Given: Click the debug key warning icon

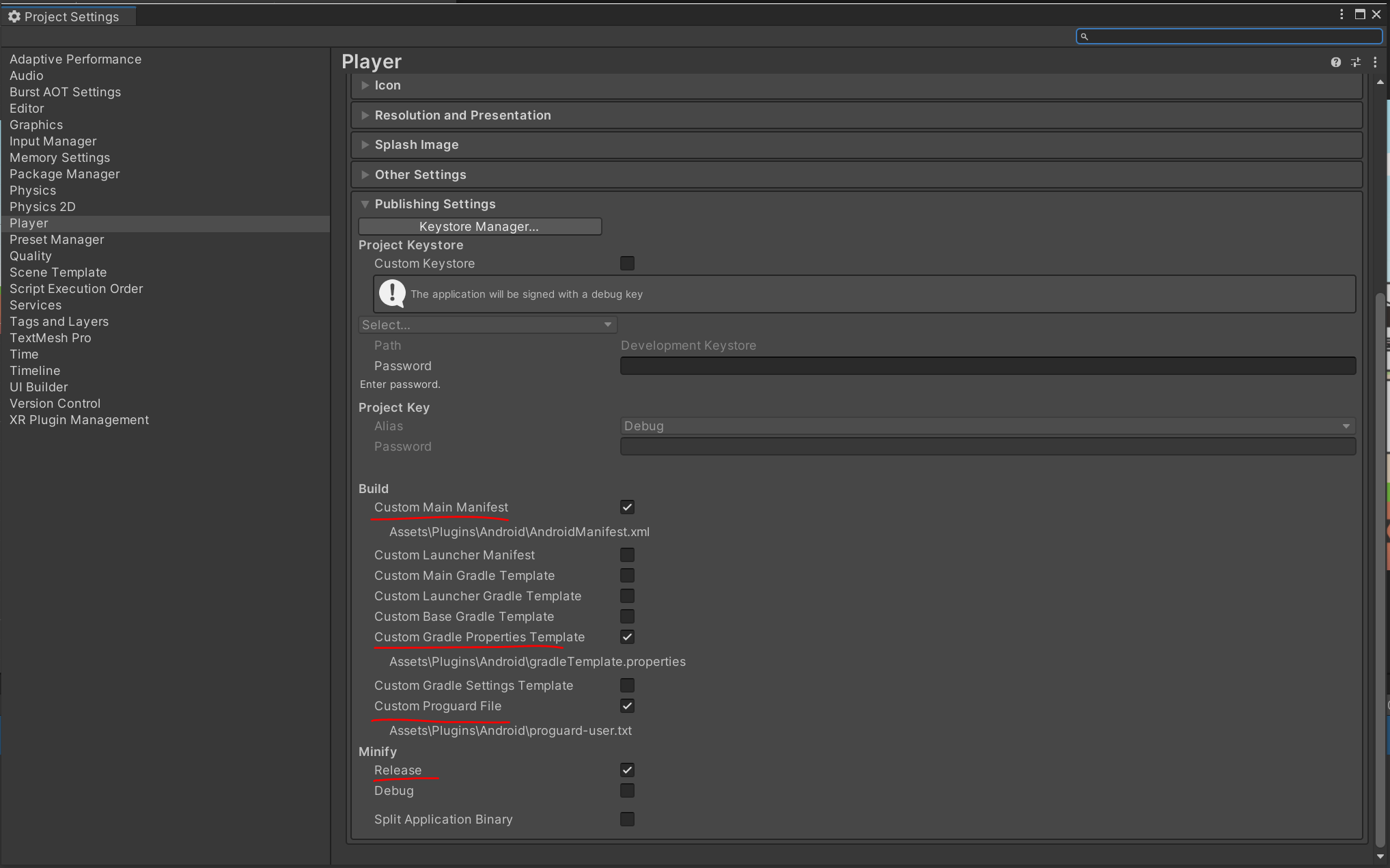Looking at the screenshot, I should 392,294.
